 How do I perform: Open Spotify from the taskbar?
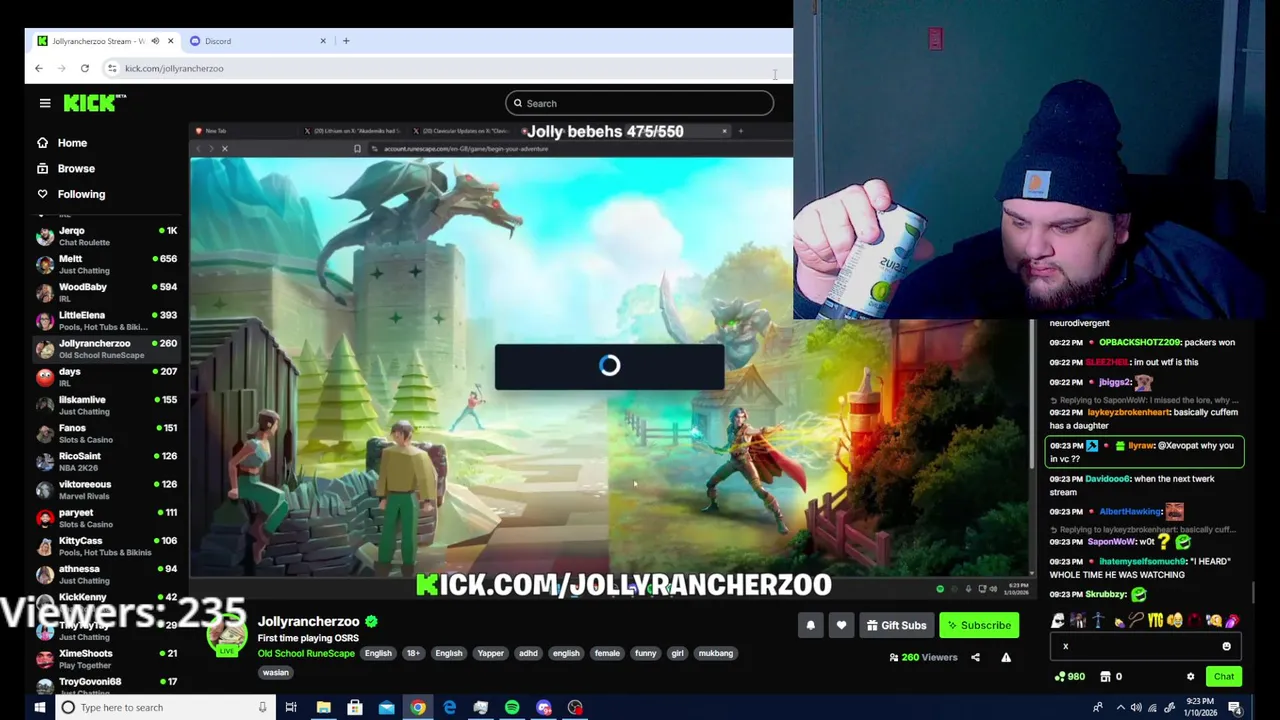point(512,707)
